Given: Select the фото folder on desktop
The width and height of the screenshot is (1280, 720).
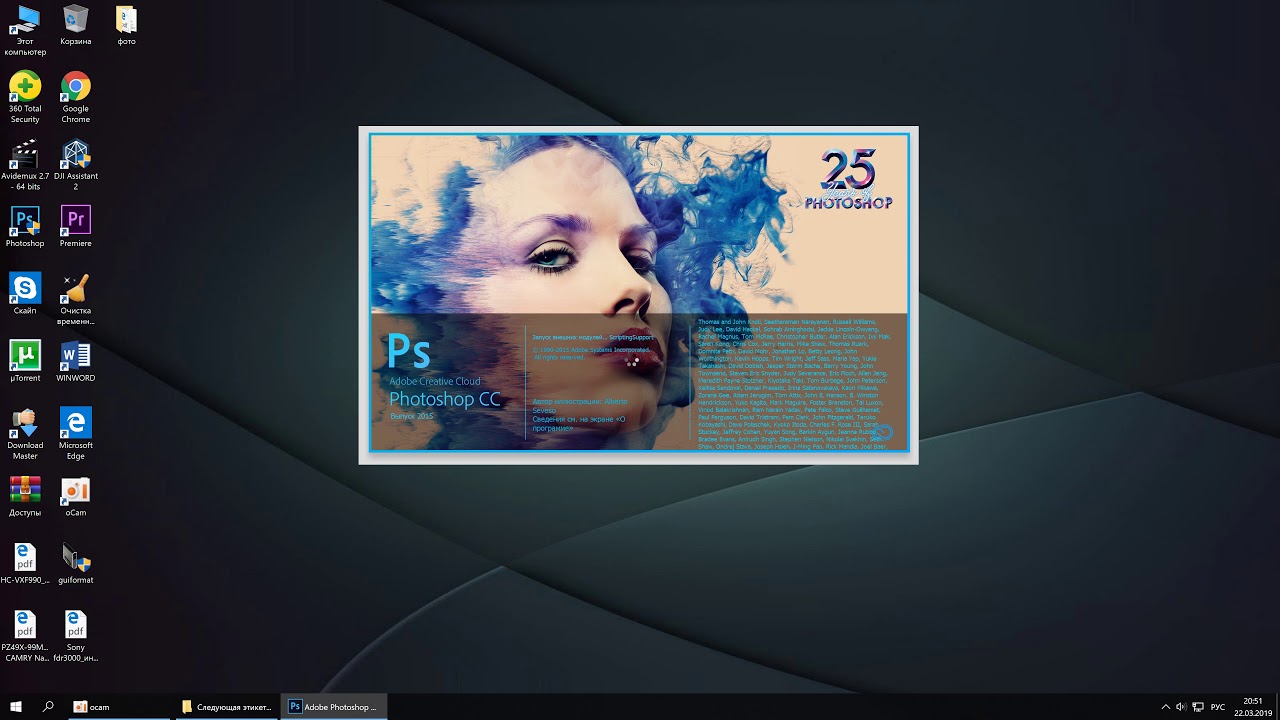Looking at the screenshot, I should click(126, 26).
